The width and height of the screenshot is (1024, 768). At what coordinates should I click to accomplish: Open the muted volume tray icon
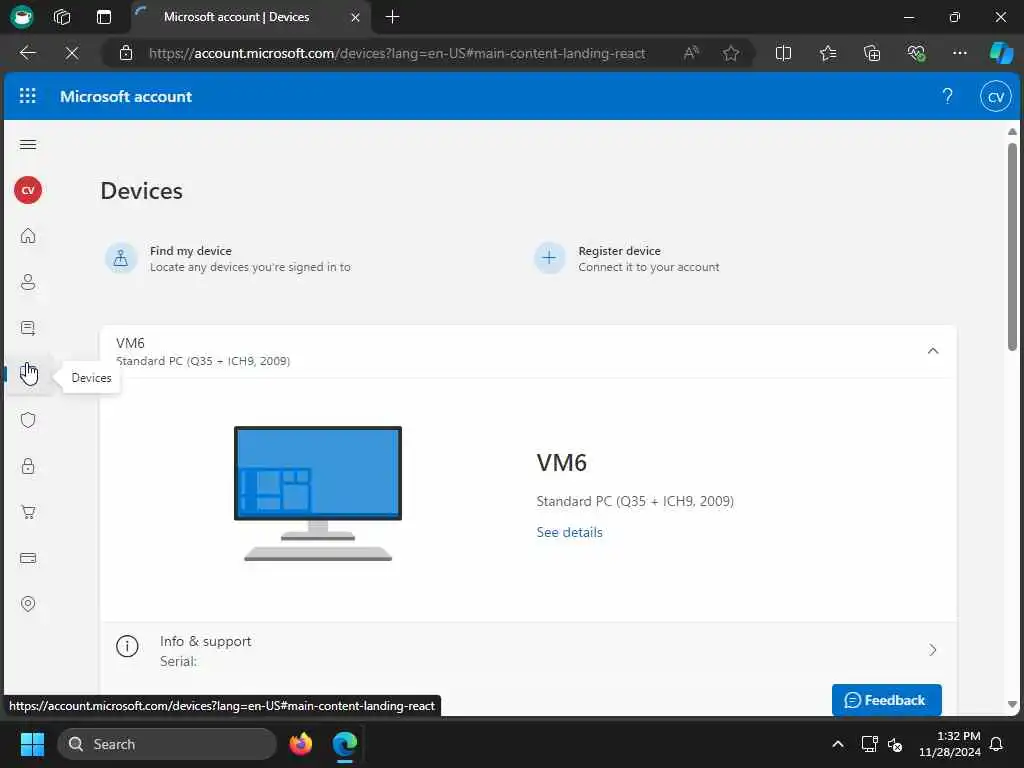click(895, 744)
